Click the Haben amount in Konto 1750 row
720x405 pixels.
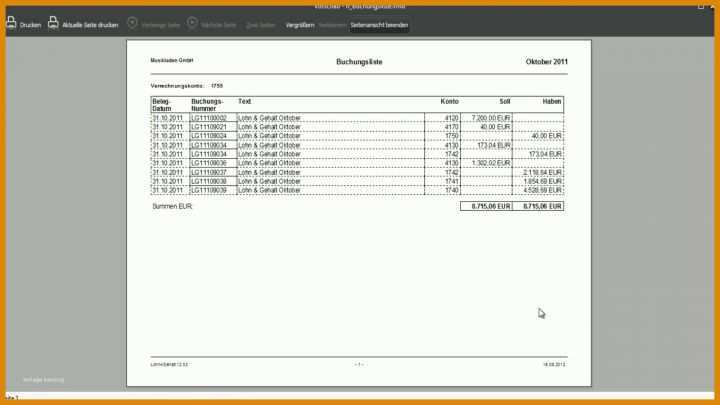point(546,136)
